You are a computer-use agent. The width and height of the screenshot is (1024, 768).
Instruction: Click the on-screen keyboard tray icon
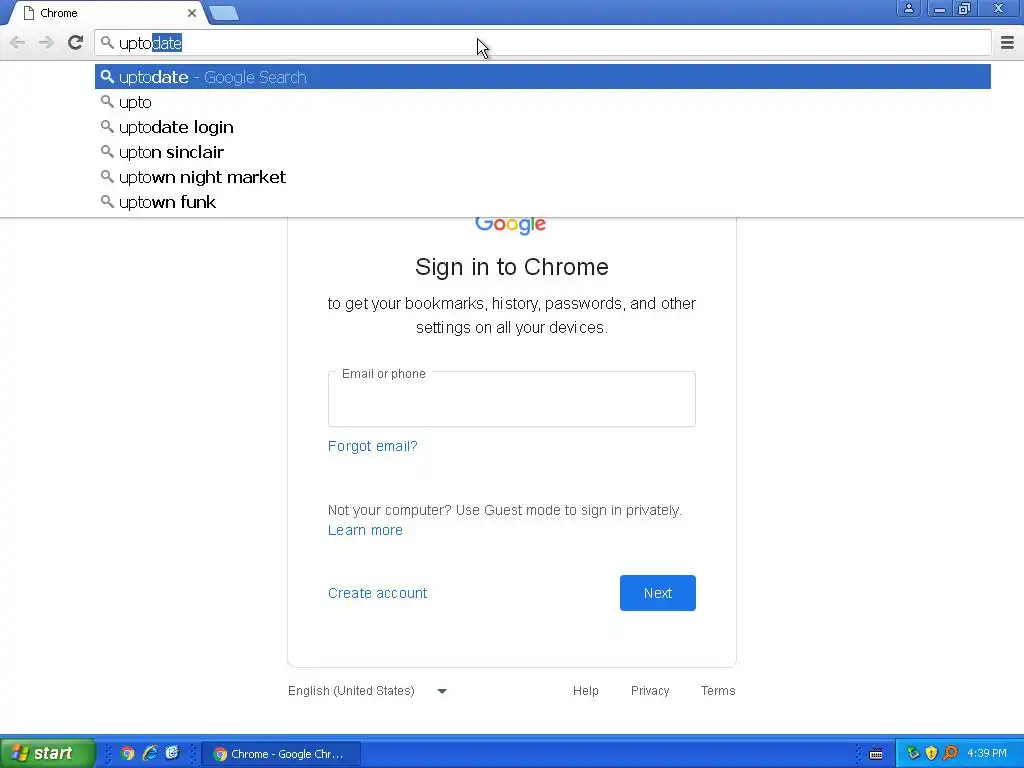[x=876, y=754]
